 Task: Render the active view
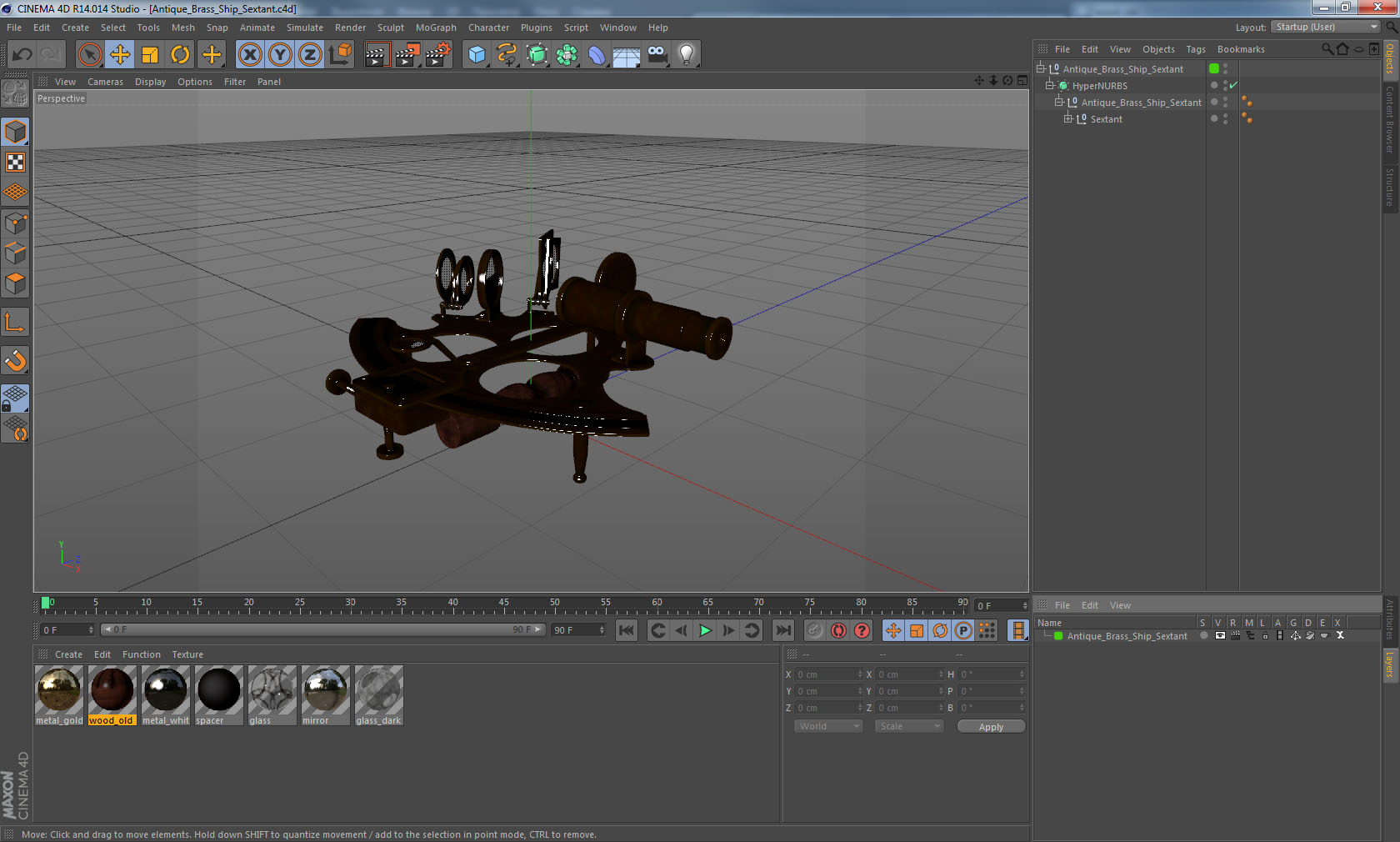[377, 55]
